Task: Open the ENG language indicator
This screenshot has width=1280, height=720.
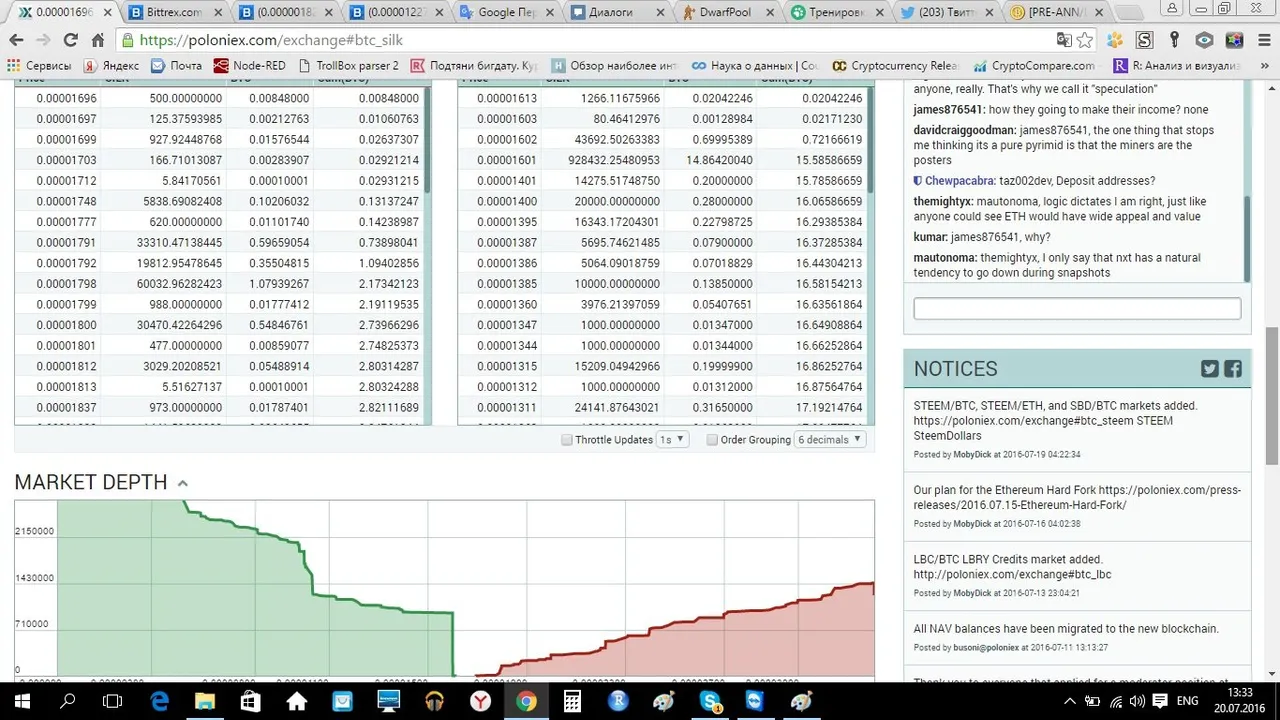Action: coord(1187,701)
